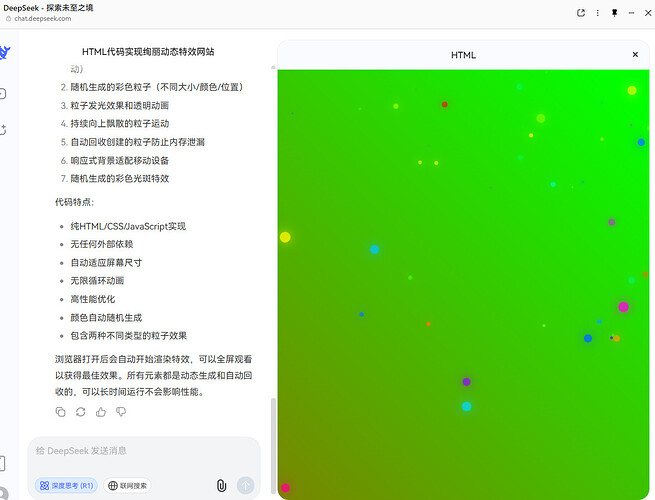Click the DeepSeek whale logo
Image resolution: width=655 pixels, height=500 pixels.
4,53
